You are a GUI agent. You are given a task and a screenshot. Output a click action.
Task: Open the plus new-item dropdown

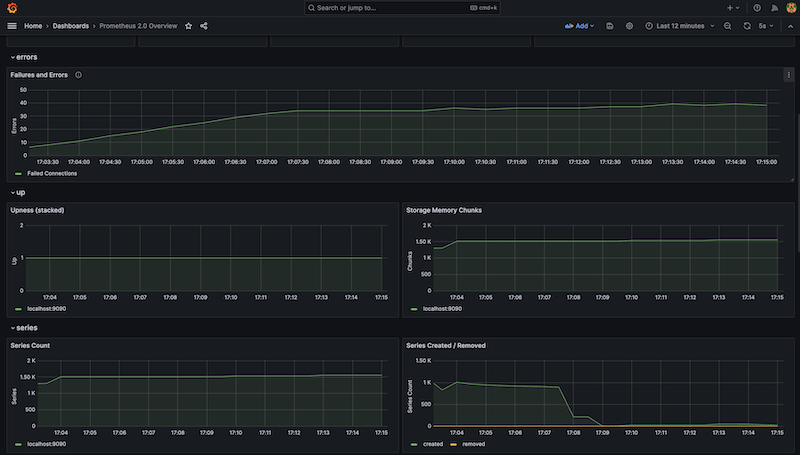click(733, 8)
